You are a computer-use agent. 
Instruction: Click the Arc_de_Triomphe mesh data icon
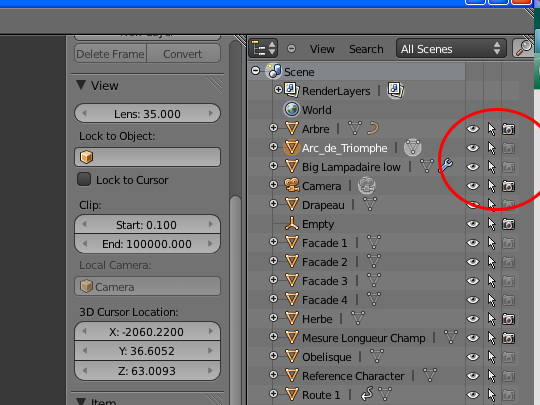(x=413, y=147)
